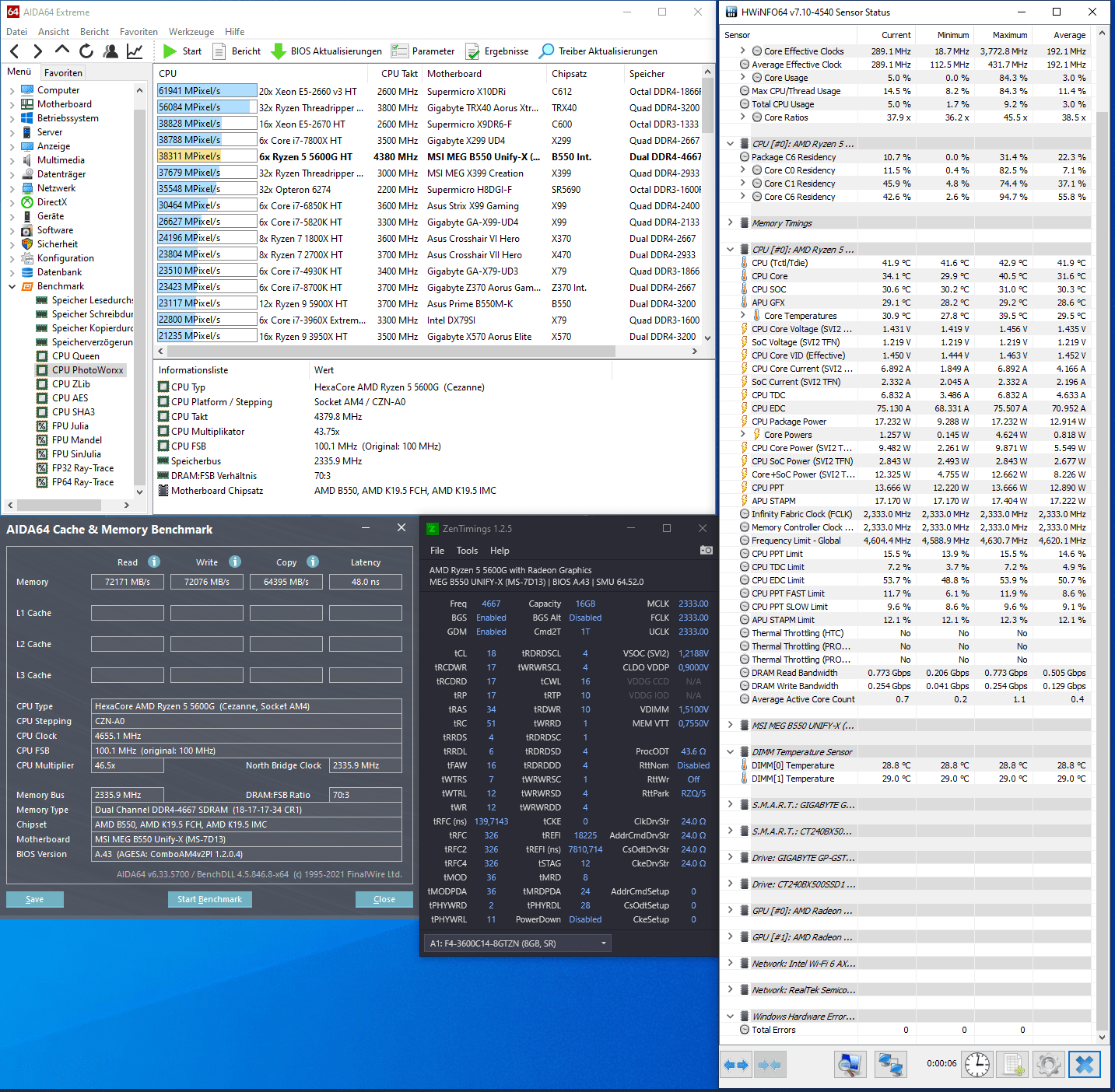Open the Ansicht menu
The height and width of the screenshot is (1092, 1115).
[x=54, y=32]
